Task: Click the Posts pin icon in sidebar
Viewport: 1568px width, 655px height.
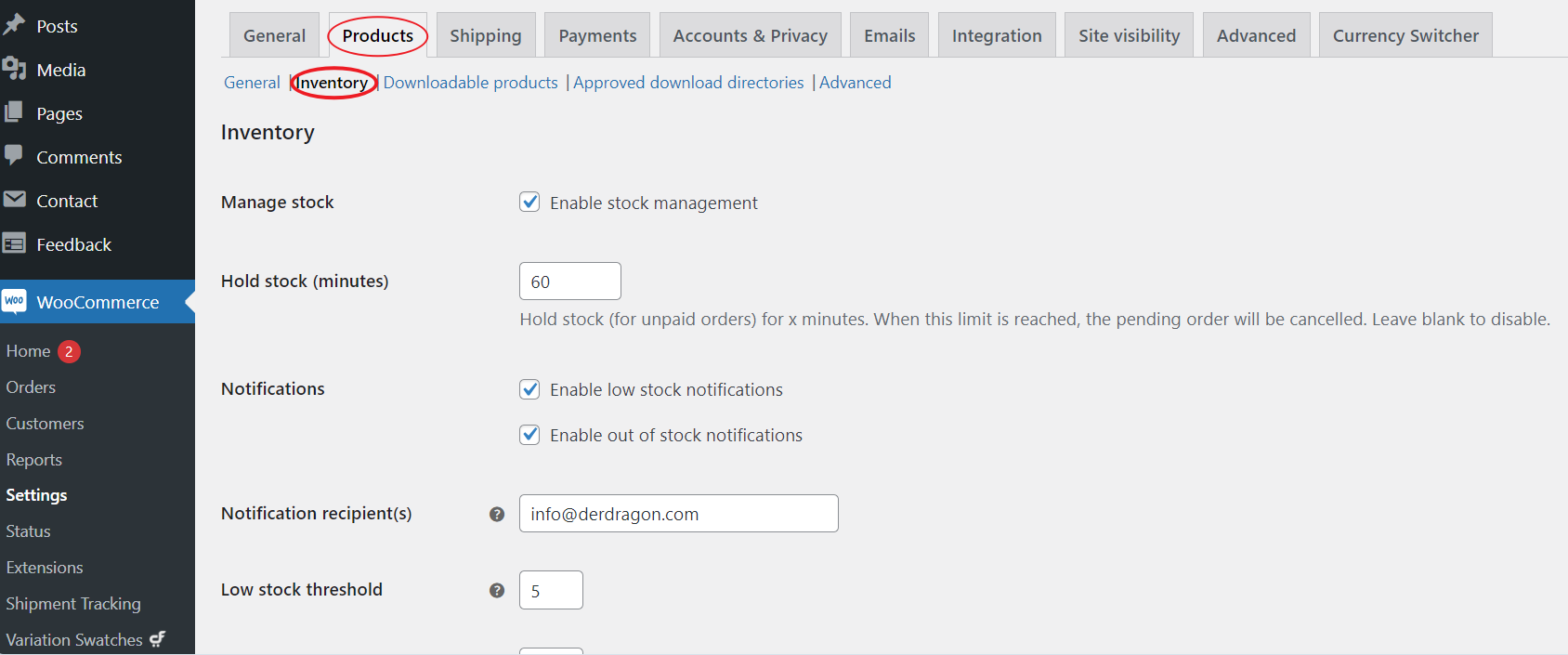Action: coord(14,25)
